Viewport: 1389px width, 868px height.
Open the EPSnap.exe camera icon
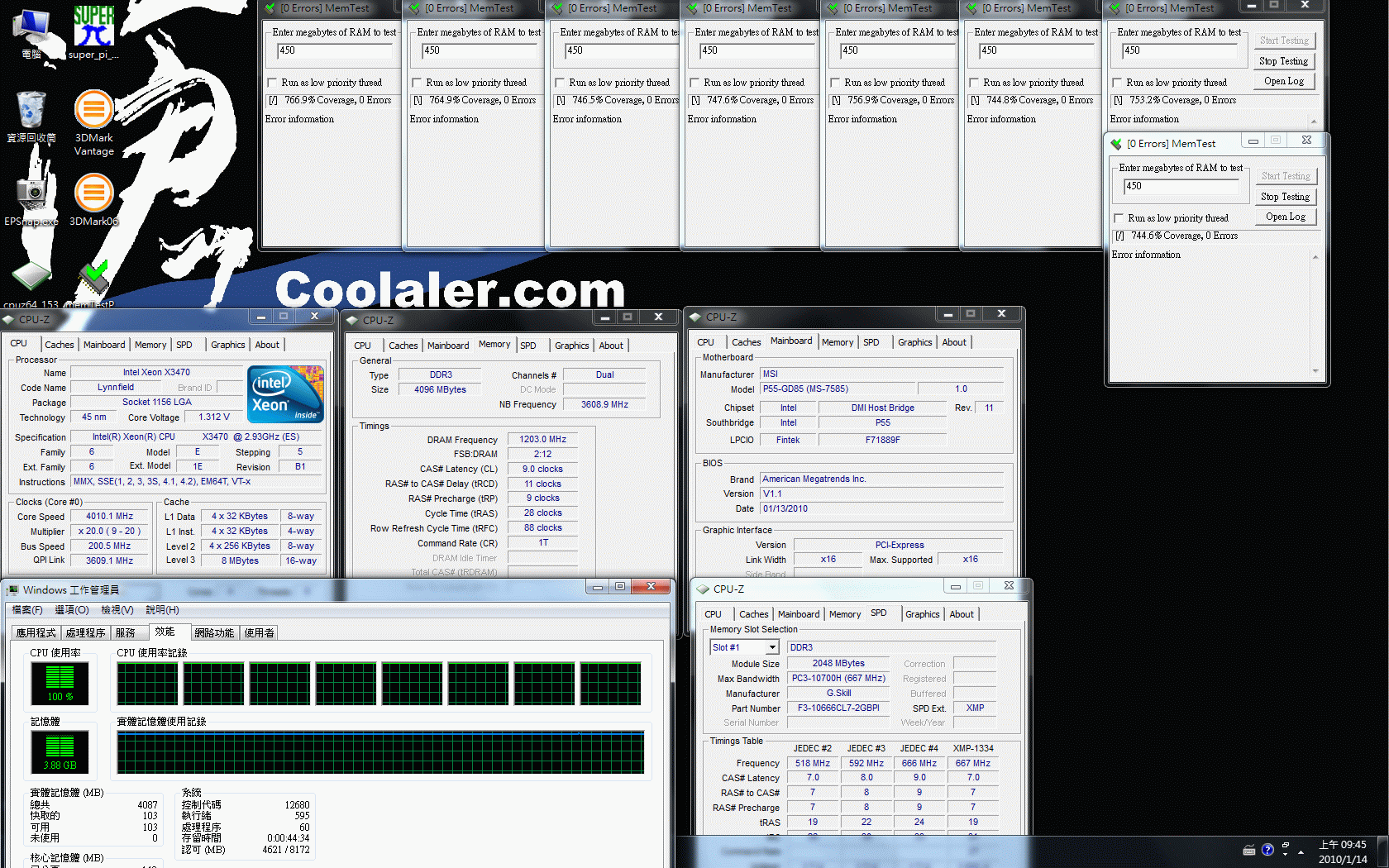31,200
